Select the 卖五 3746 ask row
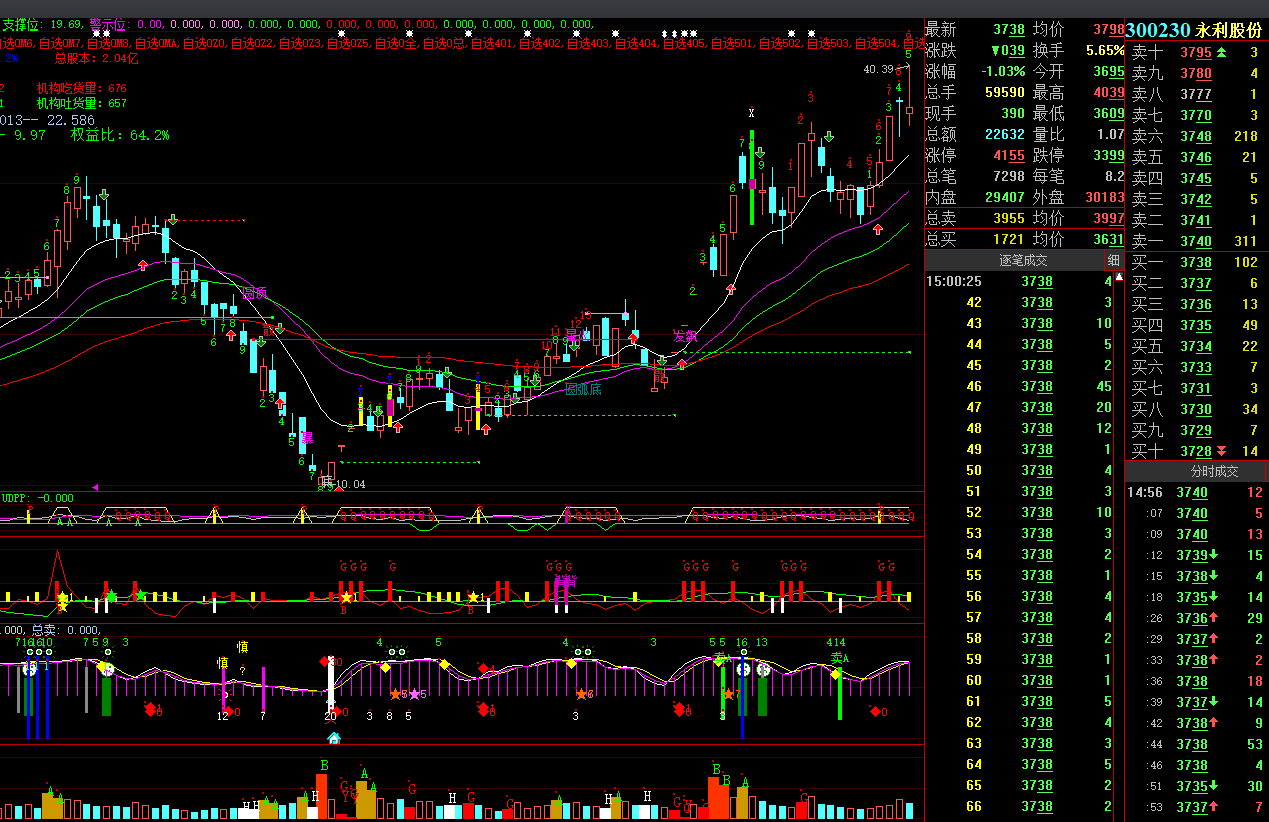 click(x=1197, y=157)
